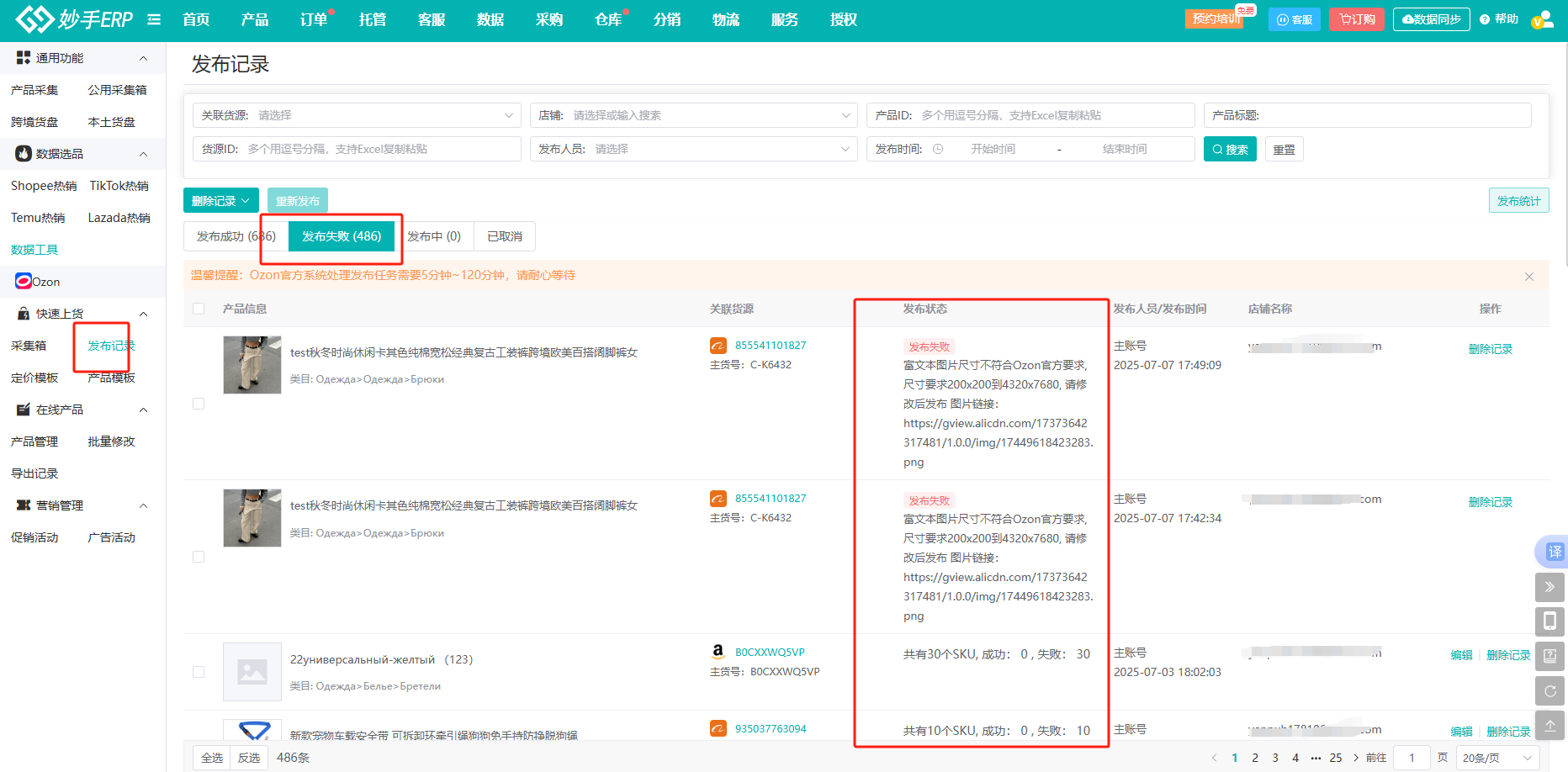
Task: Open the 关联货源 dropdown filter
Action: click(357, 115)
